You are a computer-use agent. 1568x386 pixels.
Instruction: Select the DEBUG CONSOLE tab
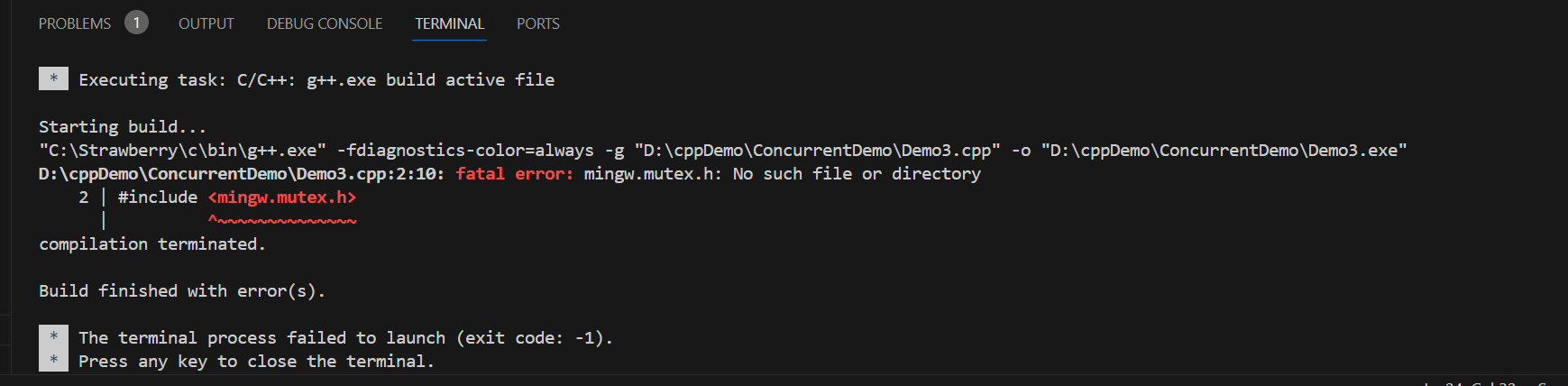325,23
